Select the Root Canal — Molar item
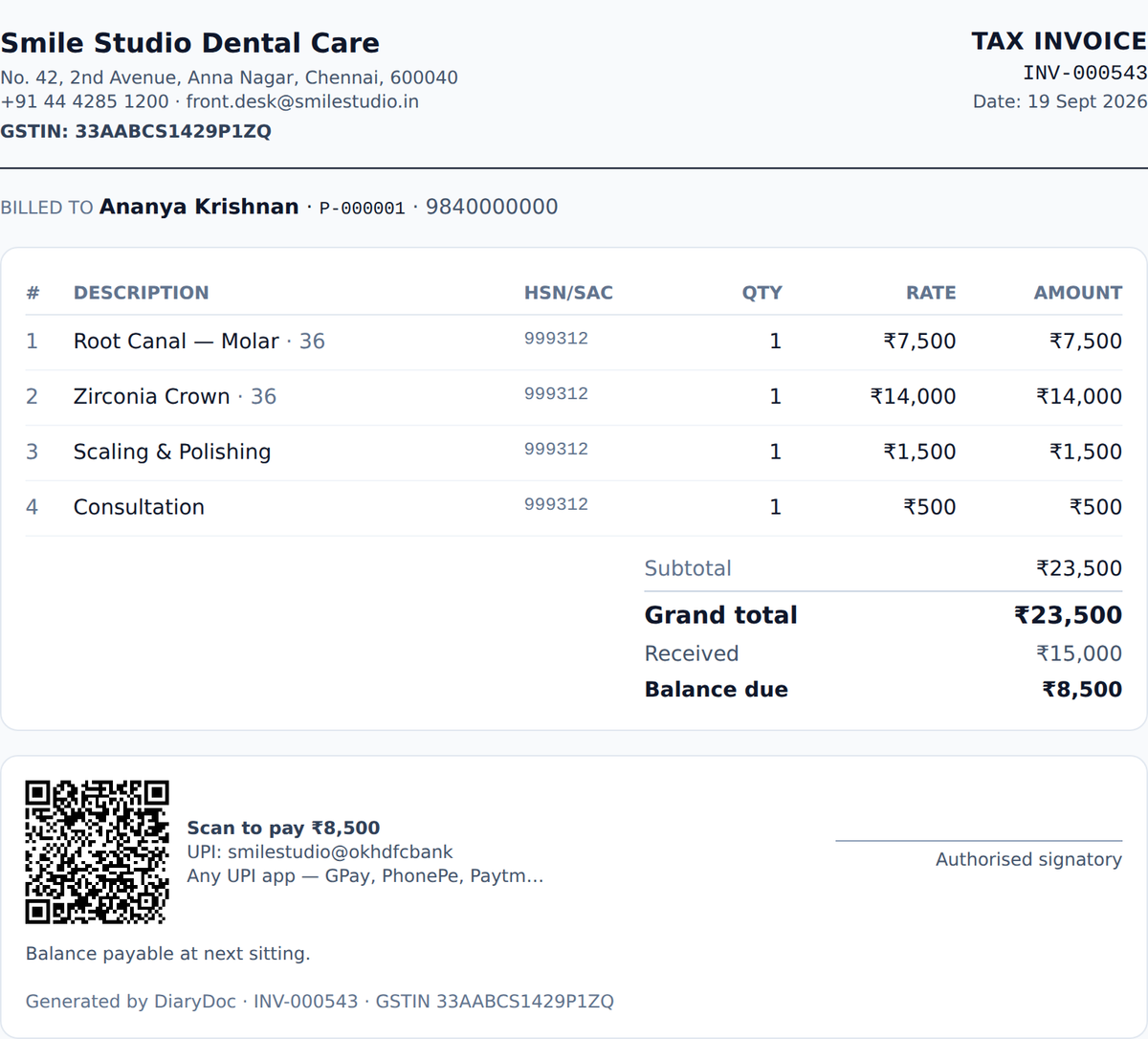 coord(176,342)
